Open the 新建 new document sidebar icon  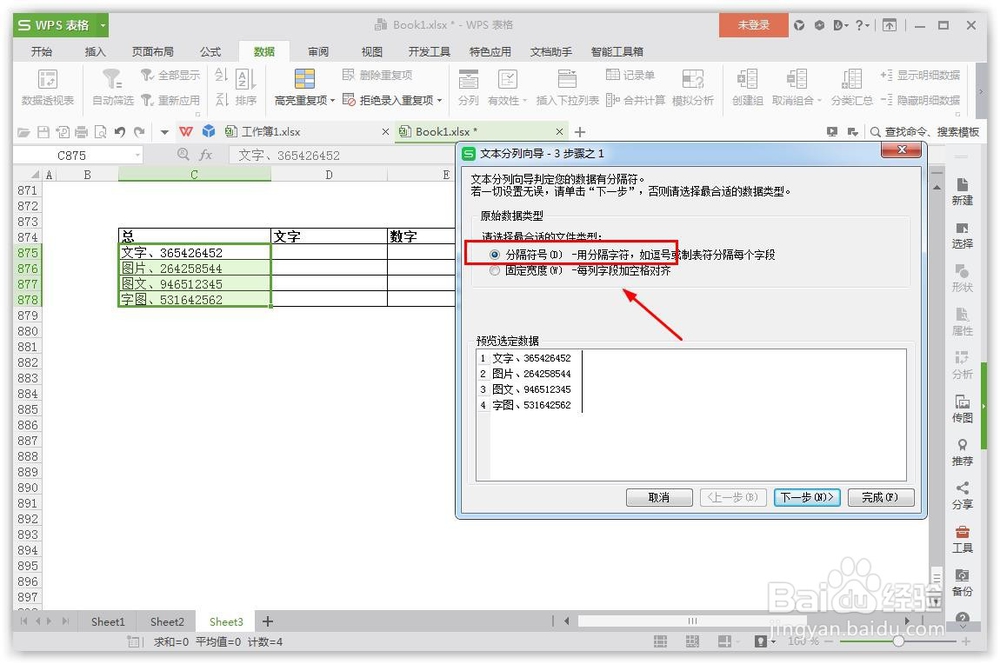[961, 191]
